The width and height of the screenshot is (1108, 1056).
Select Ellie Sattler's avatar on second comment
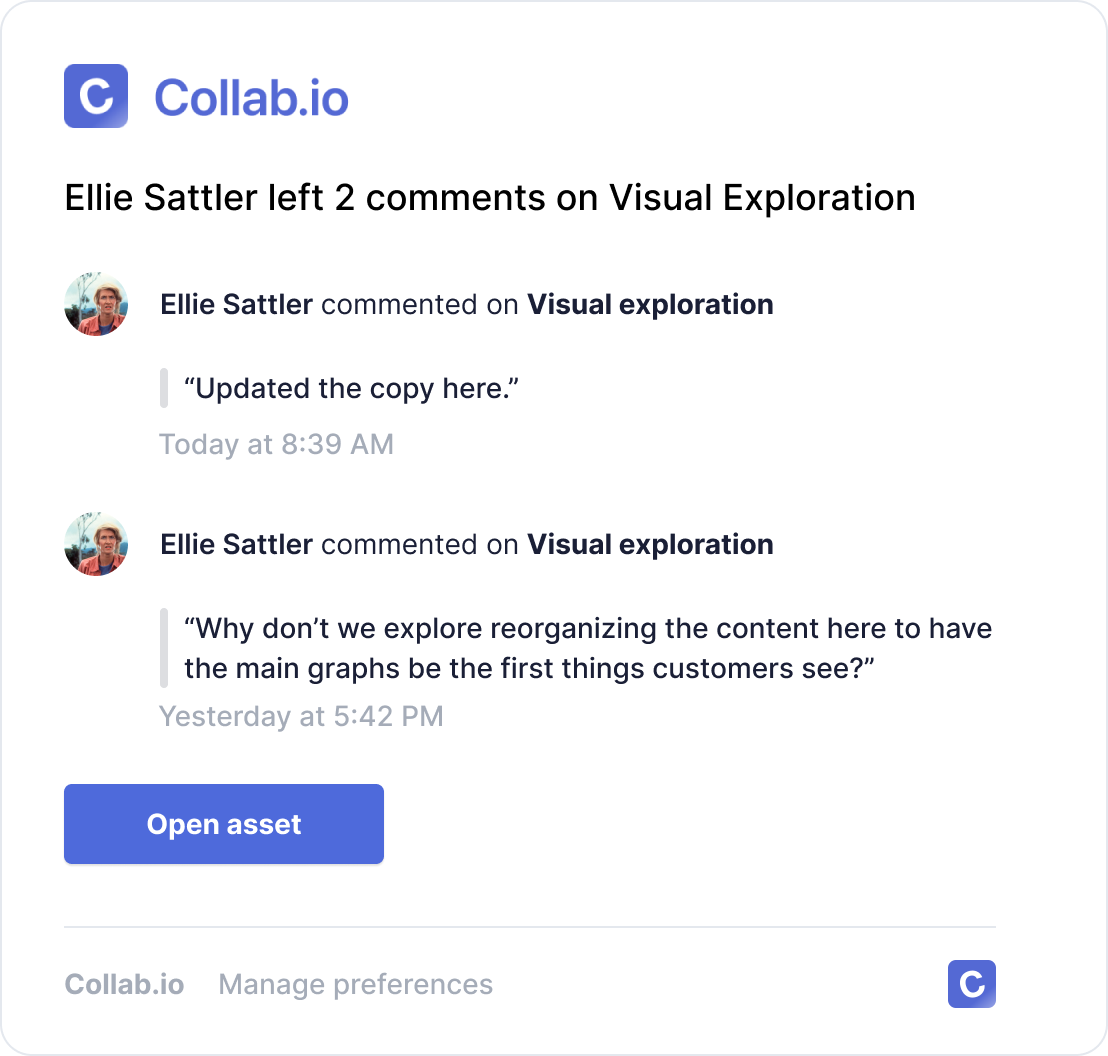[95, 544]
